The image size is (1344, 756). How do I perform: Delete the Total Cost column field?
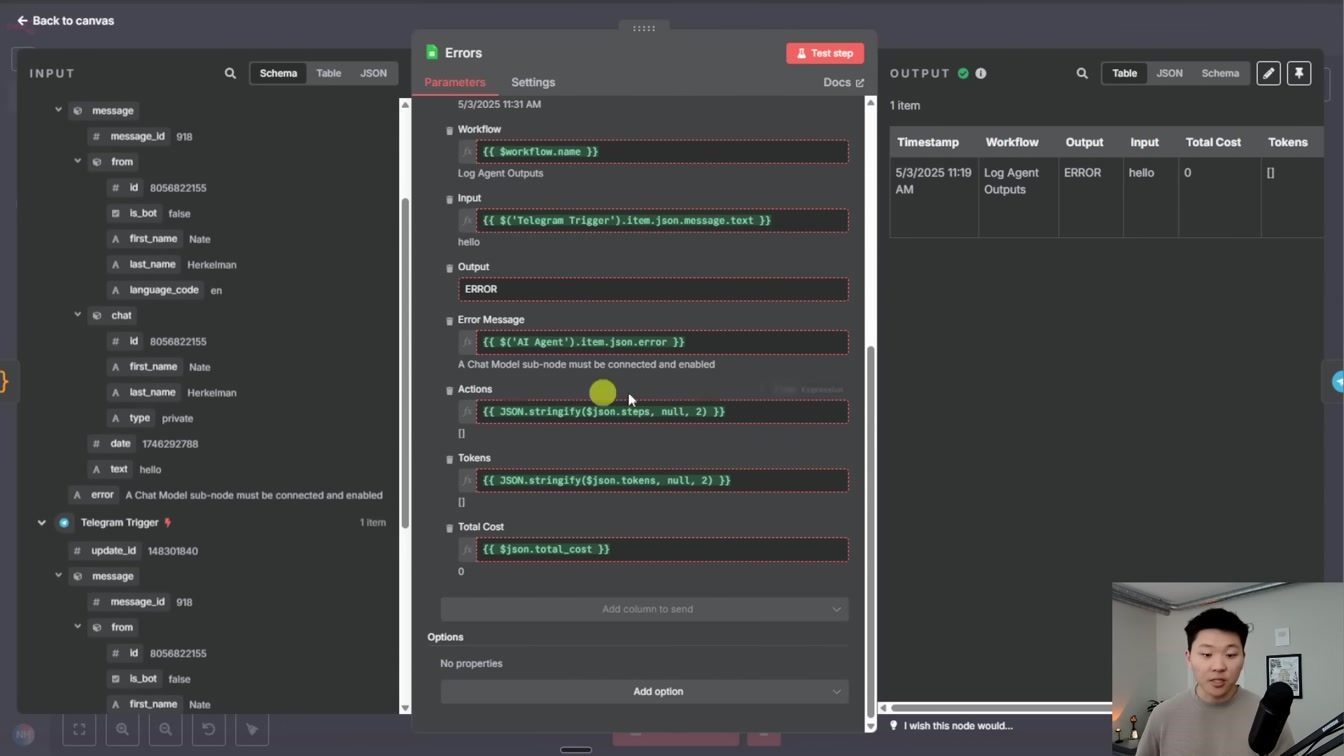449,528
